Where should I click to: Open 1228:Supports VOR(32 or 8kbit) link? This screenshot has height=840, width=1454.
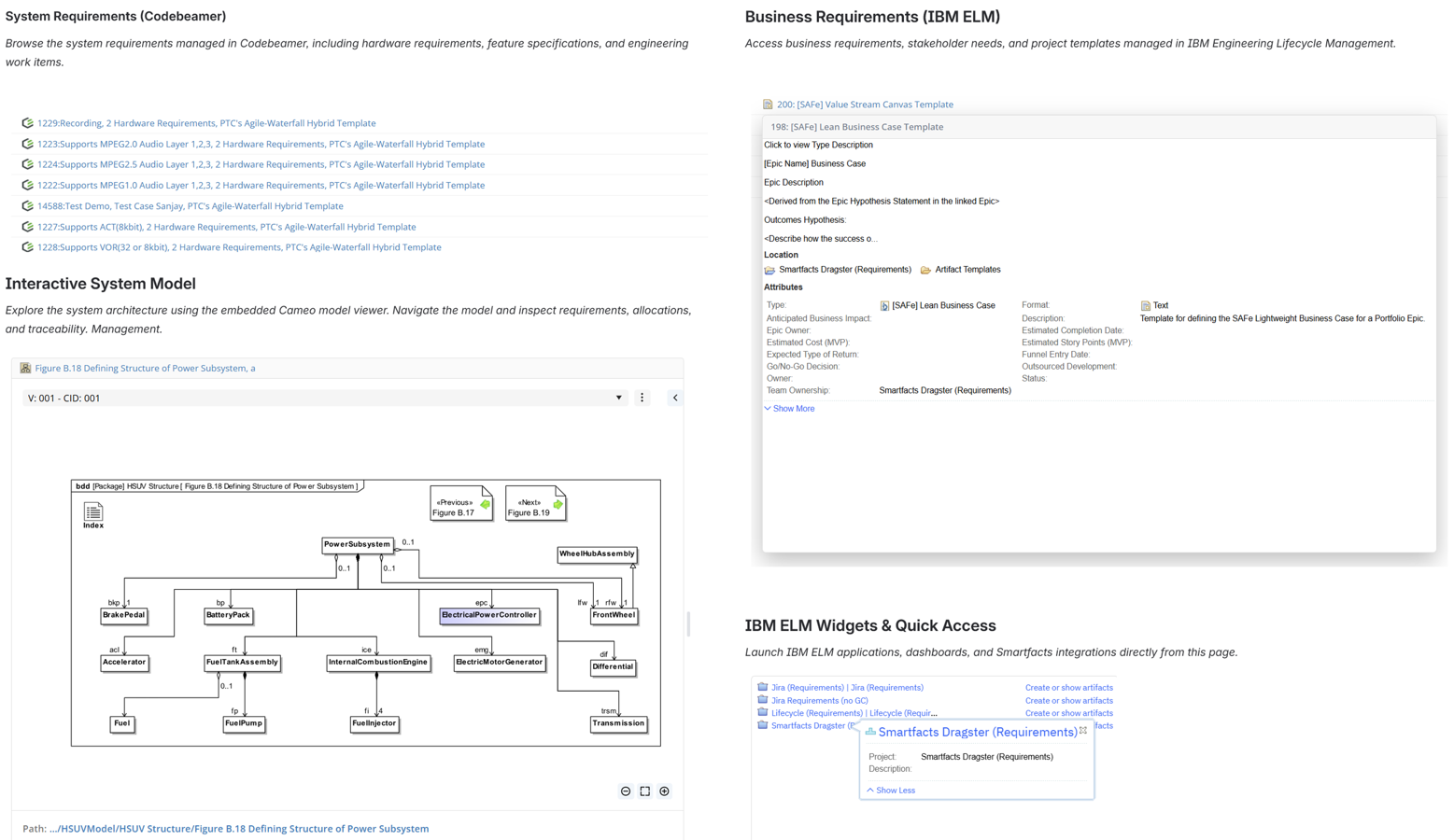pyautogui.click(x=239, y=247)
